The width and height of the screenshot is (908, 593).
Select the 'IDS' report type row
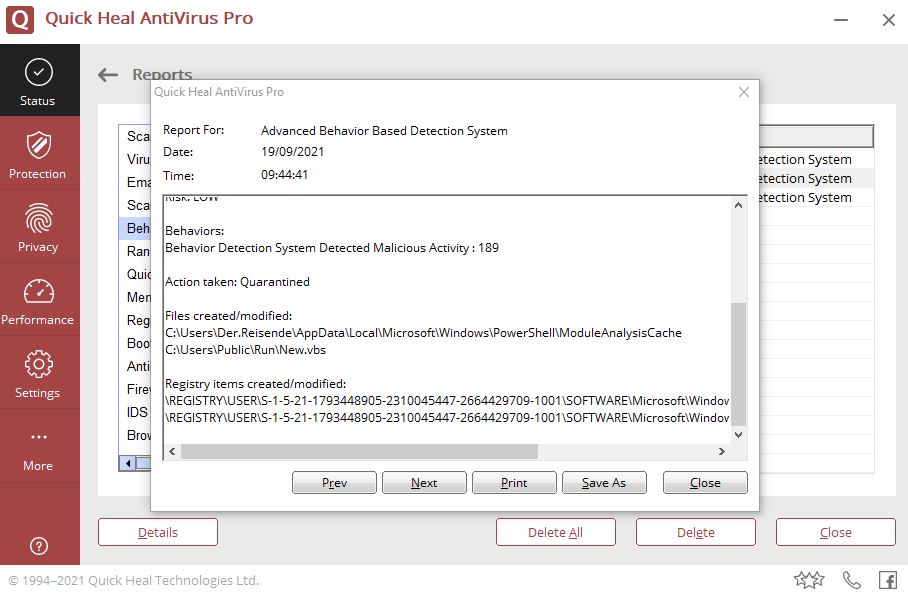point(136,412)
